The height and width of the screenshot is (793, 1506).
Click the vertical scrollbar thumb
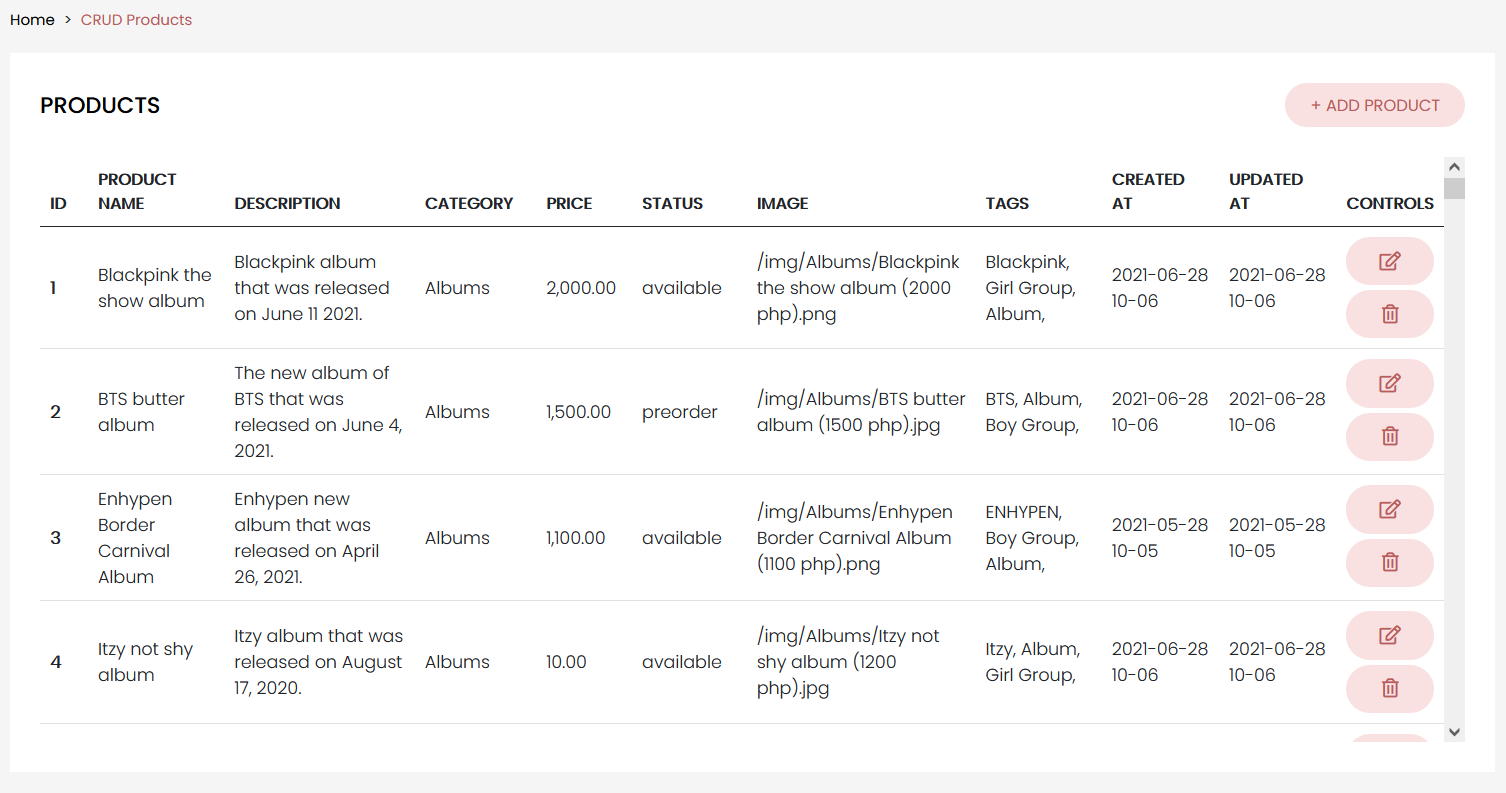[1454, 189]
